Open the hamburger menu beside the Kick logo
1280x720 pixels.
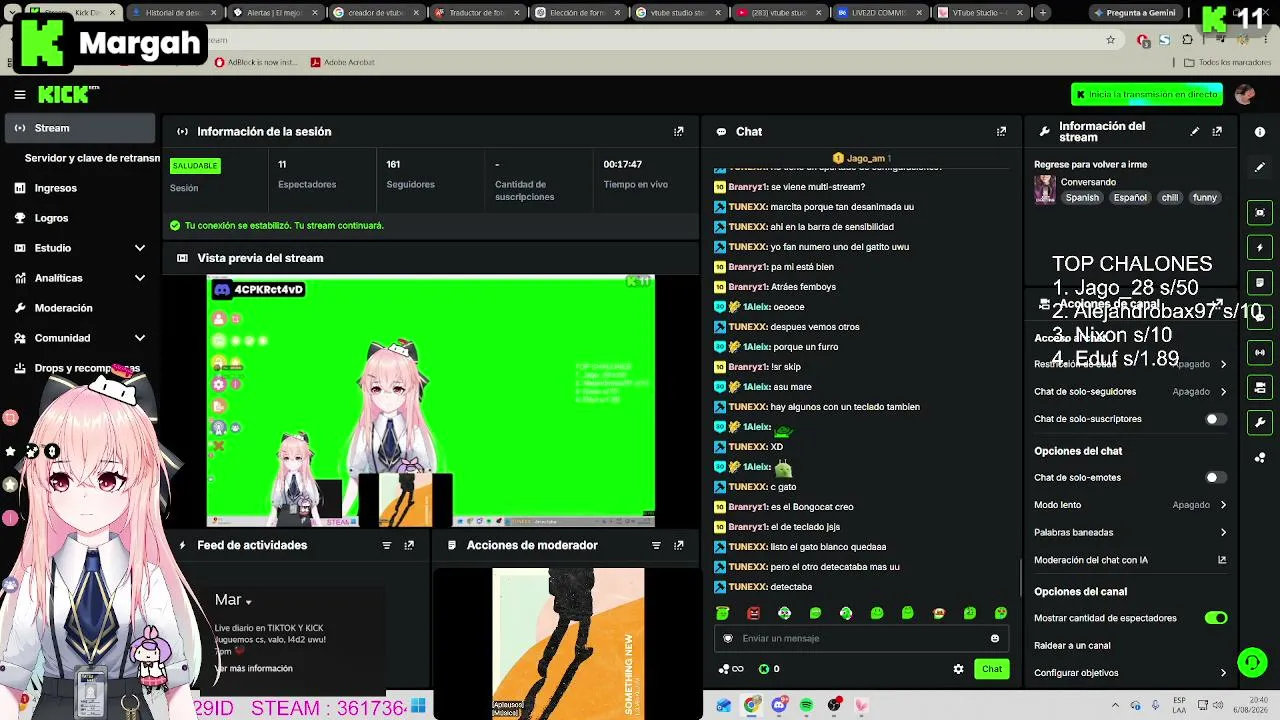coord(20,94)
